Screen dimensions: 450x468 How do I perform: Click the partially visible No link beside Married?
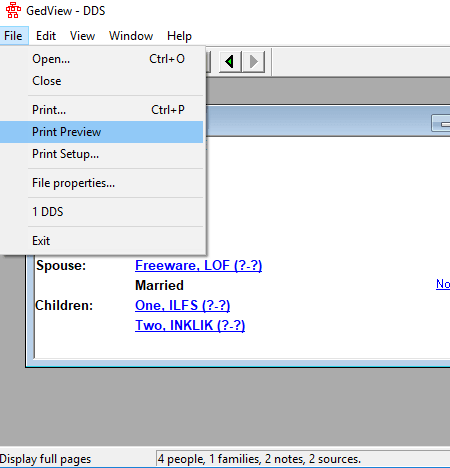pos(443,284)
